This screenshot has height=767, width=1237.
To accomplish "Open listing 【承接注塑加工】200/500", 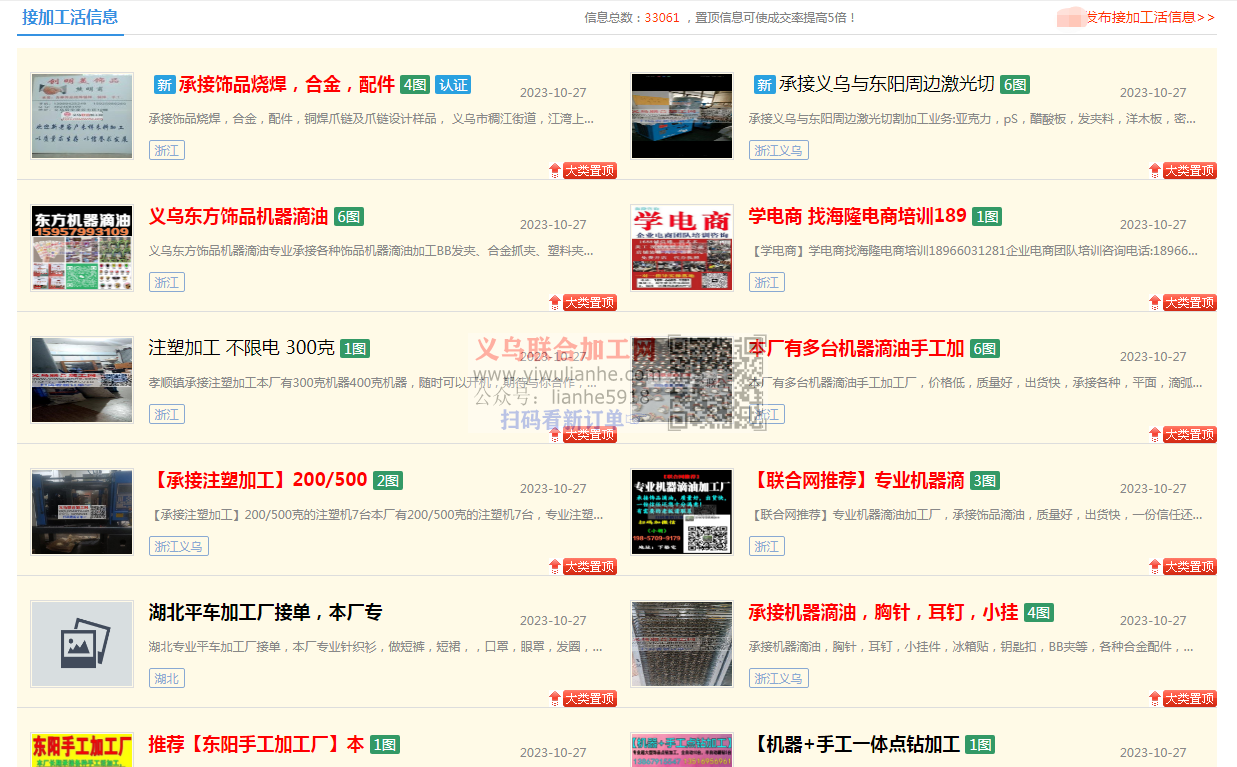I will pos(258,481).
